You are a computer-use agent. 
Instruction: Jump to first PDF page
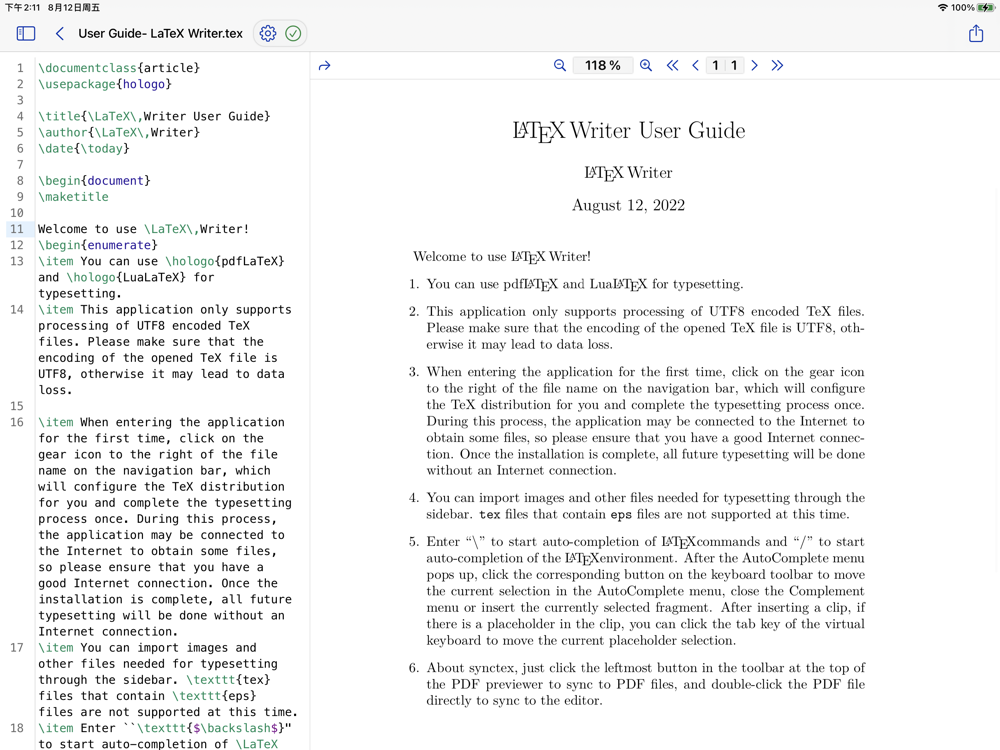pyautogui.click(x=672, y=65)
